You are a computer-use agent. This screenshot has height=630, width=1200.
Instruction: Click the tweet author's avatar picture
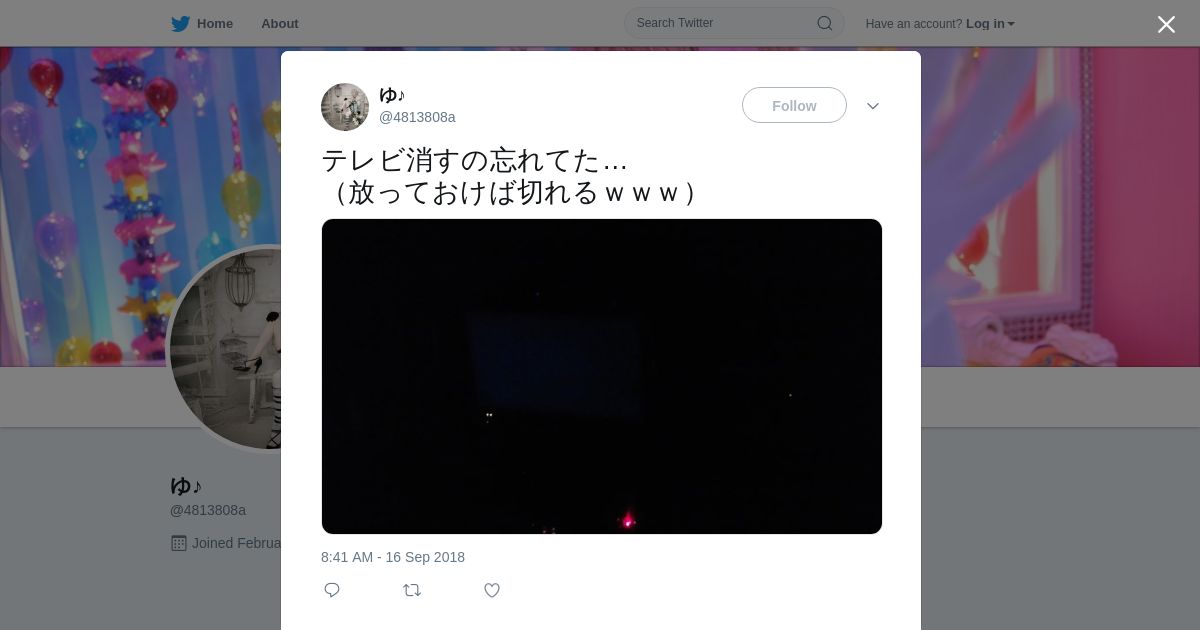point(345,107)
